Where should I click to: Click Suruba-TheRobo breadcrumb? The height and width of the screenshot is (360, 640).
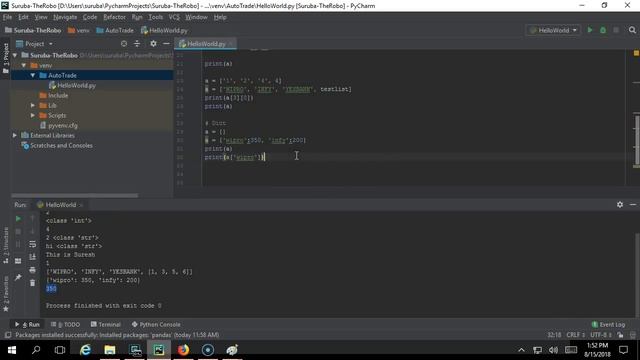pos(33,30)
